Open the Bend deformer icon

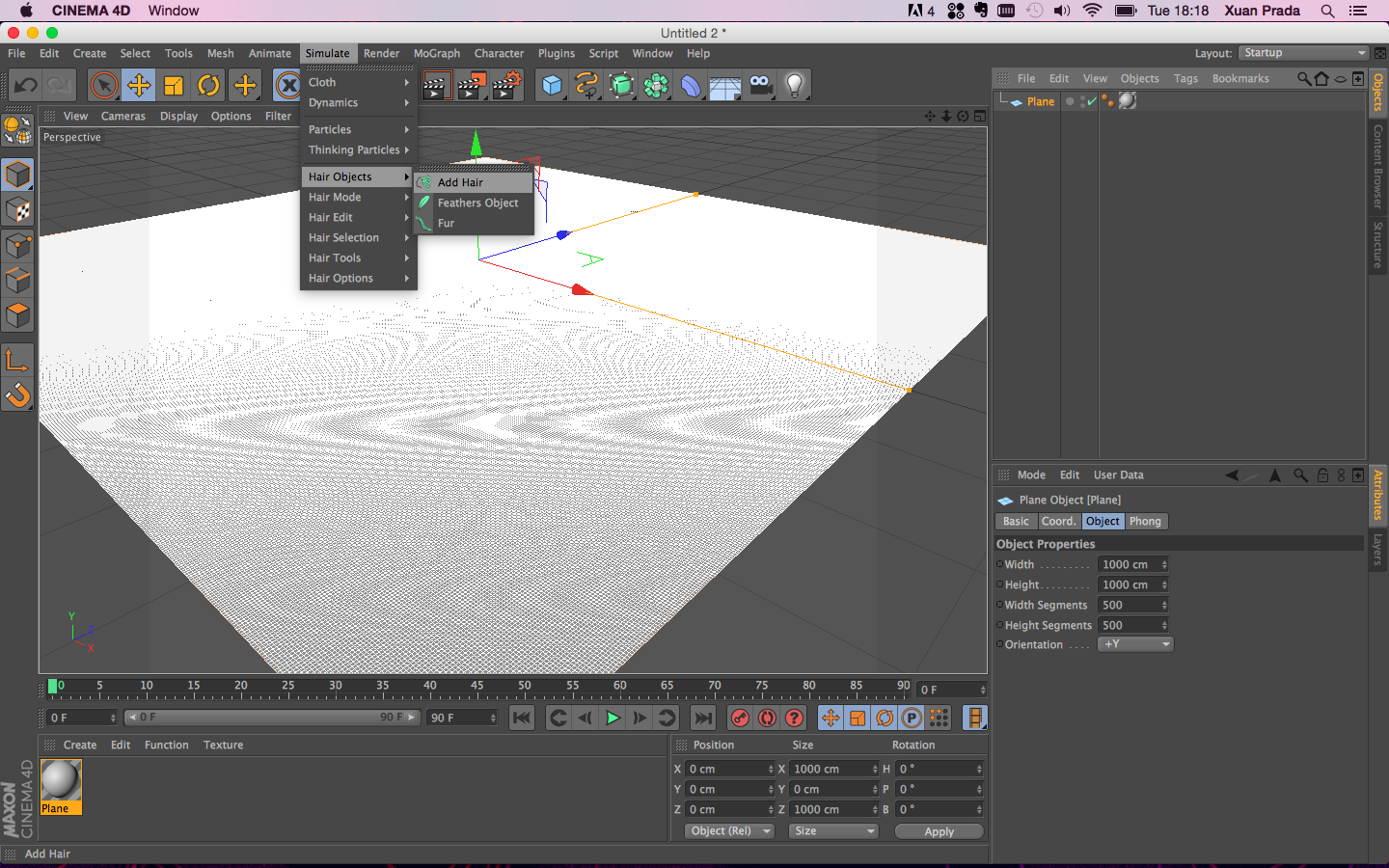(691, 85)
